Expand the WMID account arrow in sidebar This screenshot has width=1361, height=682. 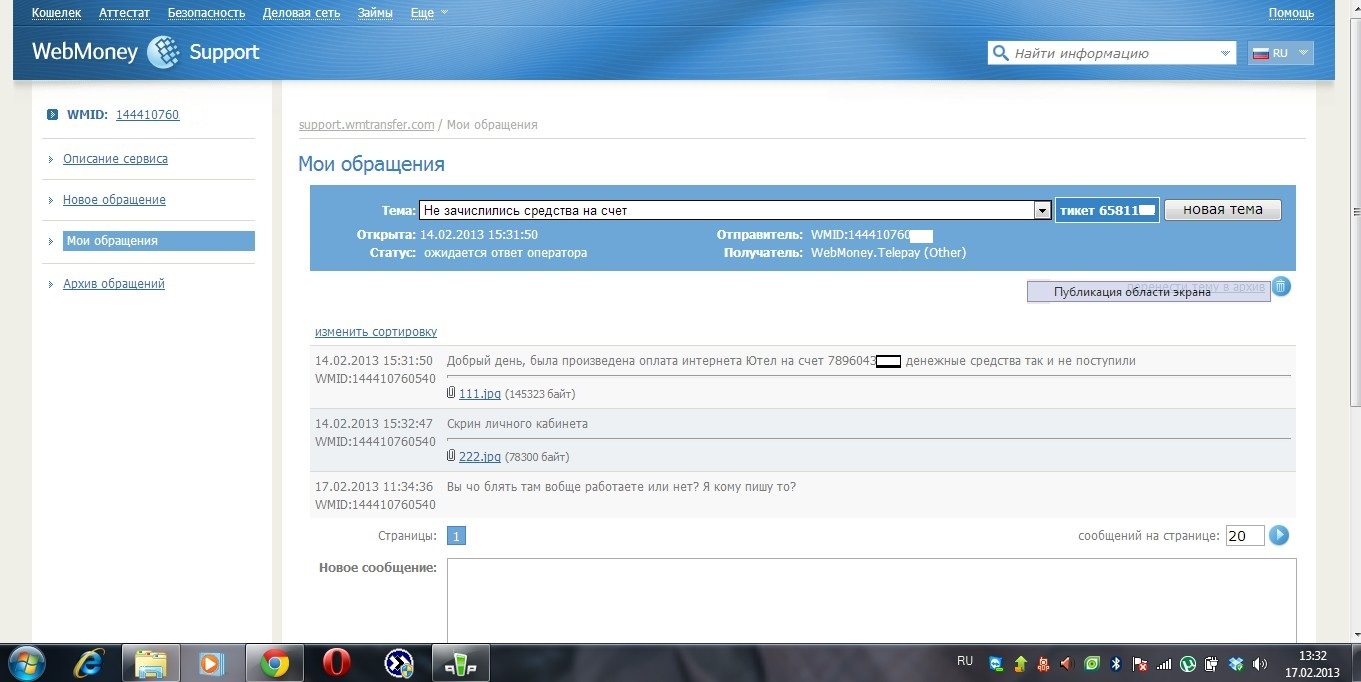tap(52, 114)
